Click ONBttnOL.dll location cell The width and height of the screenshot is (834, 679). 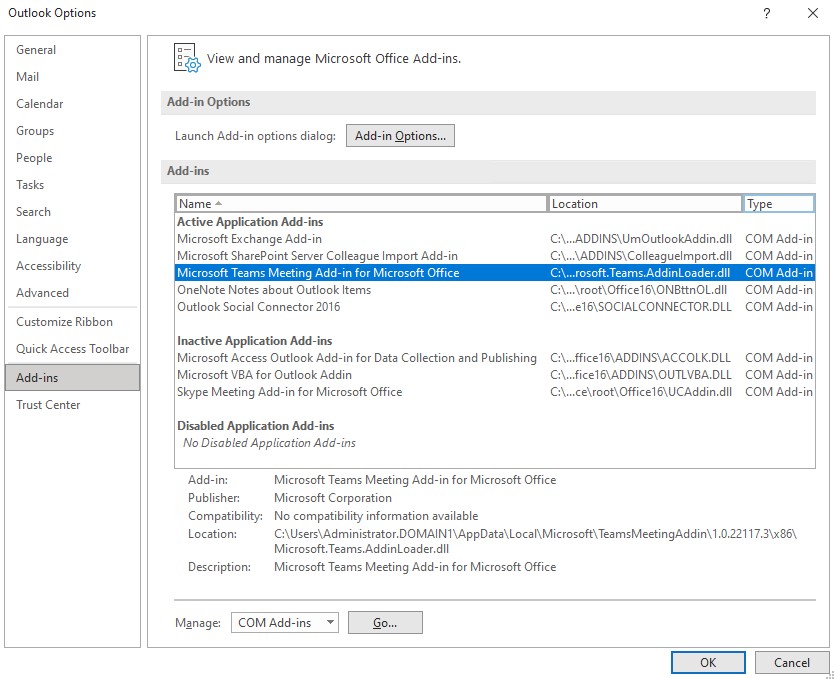(638, 290)
